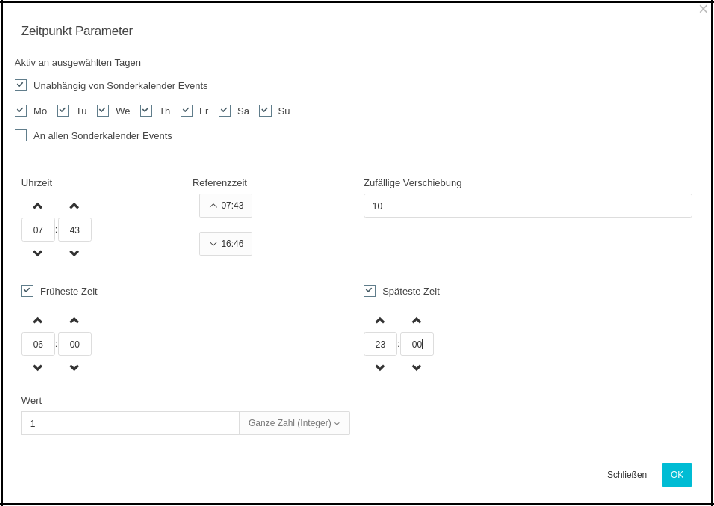Screen dimensions: 714x506
Task: Click the Wert input field
Action: [x=130, y=424]
